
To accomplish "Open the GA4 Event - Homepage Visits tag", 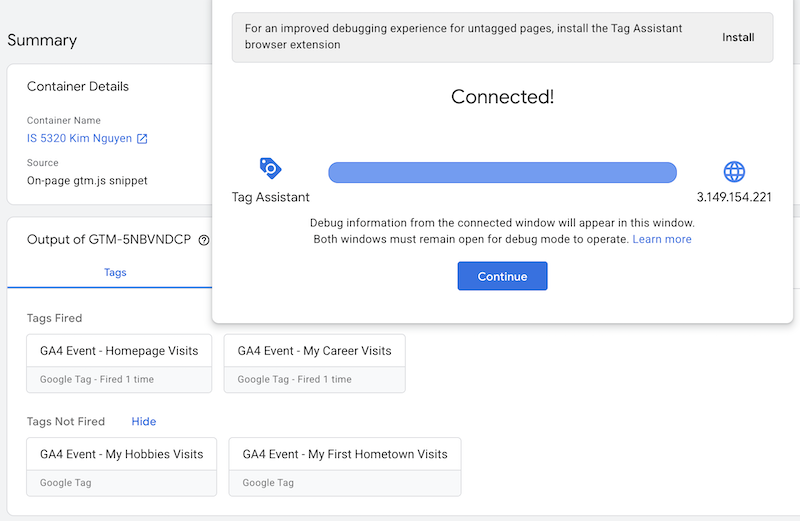I will tap(119, 351).
